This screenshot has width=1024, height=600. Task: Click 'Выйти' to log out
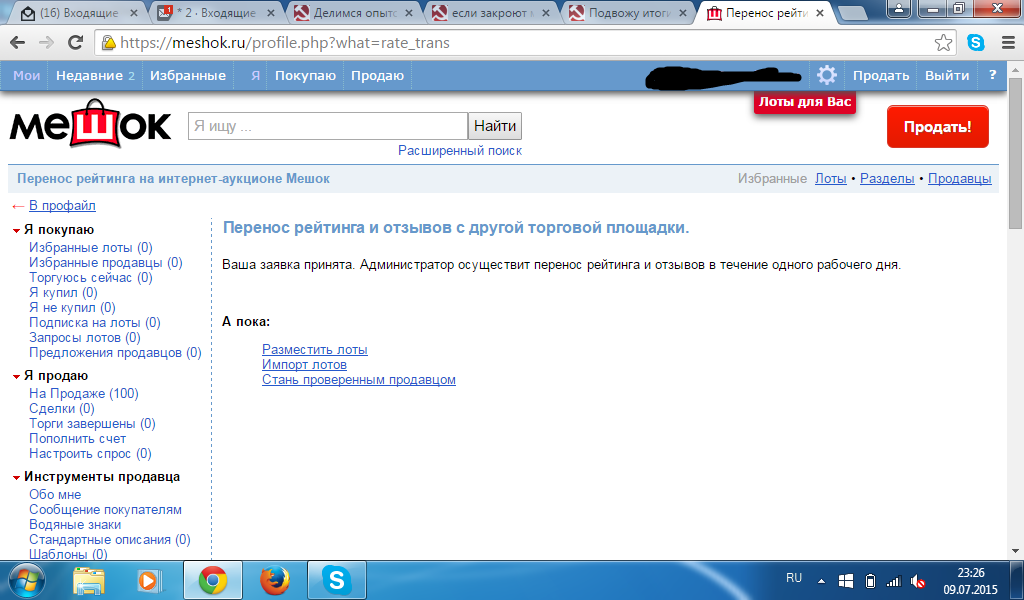[947, 75]
